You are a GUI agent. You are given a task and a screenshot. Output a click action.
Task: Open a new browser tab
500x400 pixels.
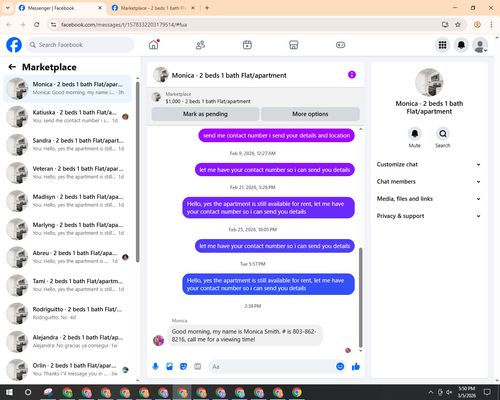[207, 8]
